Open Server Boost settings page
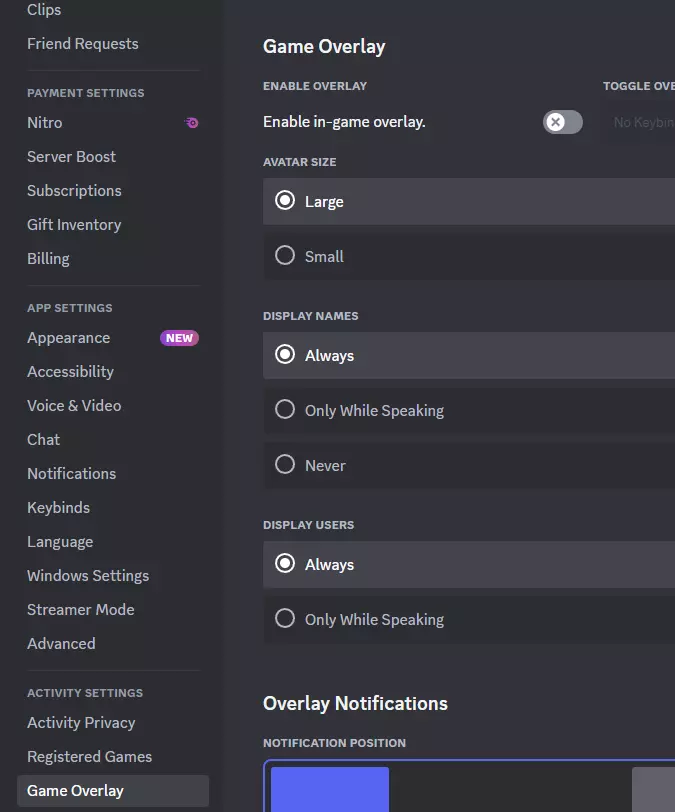Viewport: 675px width, 812px height. coord(71,157)
